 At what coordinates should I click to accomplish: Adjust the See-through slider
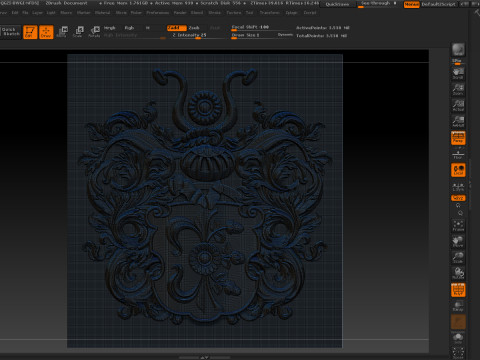[x=379, y=4]
